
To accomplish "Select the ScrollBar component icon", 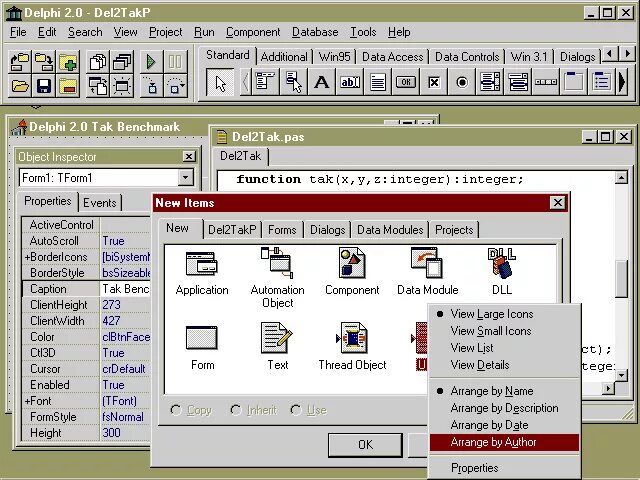I will (x=547, y=82).
